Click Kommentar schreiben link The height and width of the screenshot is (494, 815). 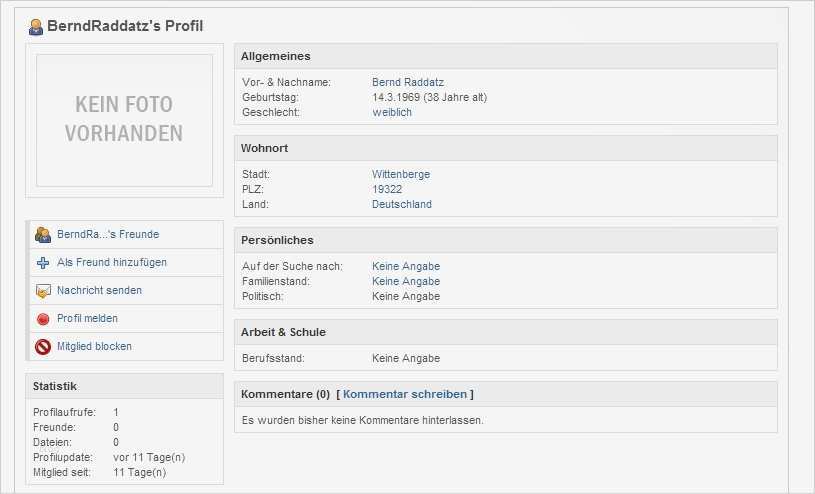point(405,395)
